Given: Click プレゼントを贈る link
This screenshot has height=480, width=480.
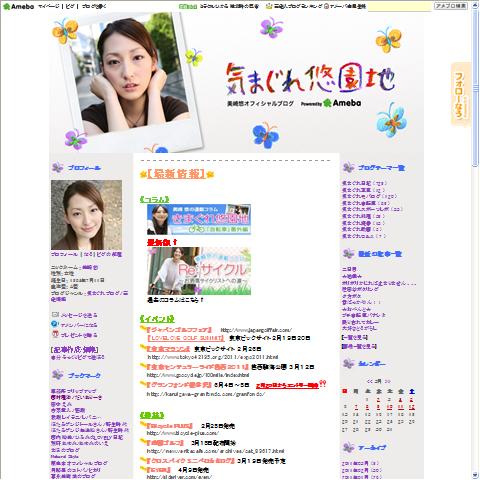Looking at the screenshot, I should click(x=79, y=335).
